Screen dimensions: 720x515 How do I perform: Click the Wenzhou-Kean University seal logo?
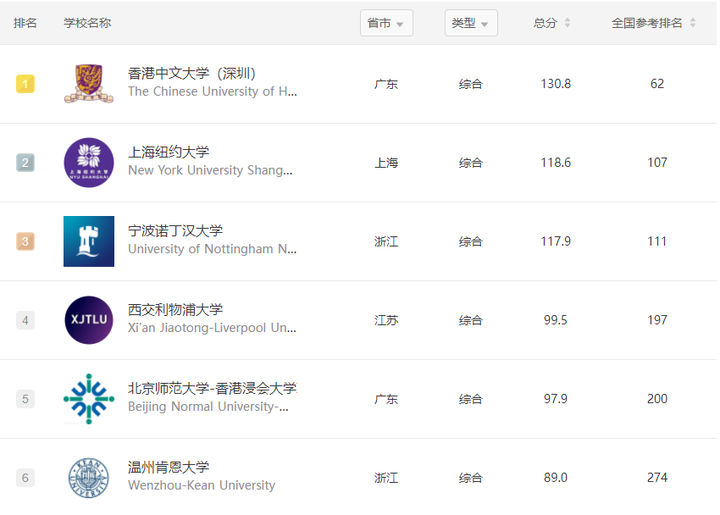[x=89, y=478]
